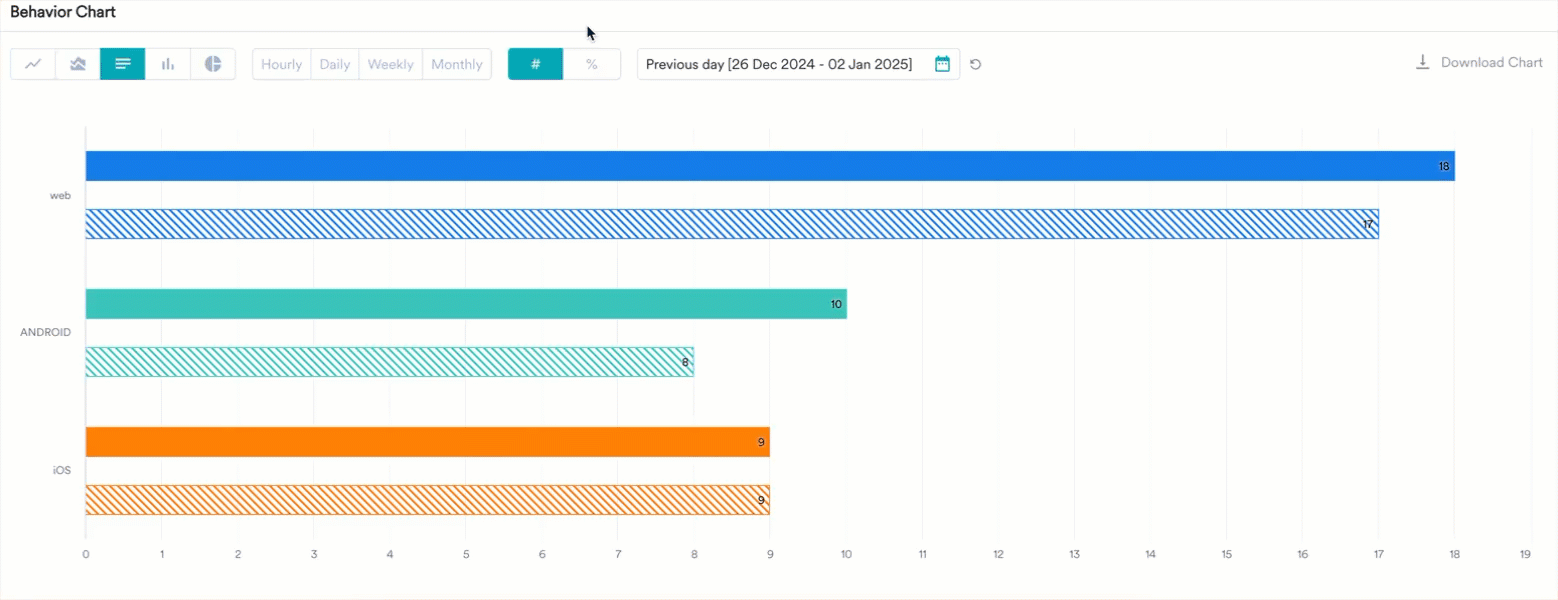Open the Previous day date range dropdown
Viewport: 1558px width, 600px height.
[x=779, y=64]
